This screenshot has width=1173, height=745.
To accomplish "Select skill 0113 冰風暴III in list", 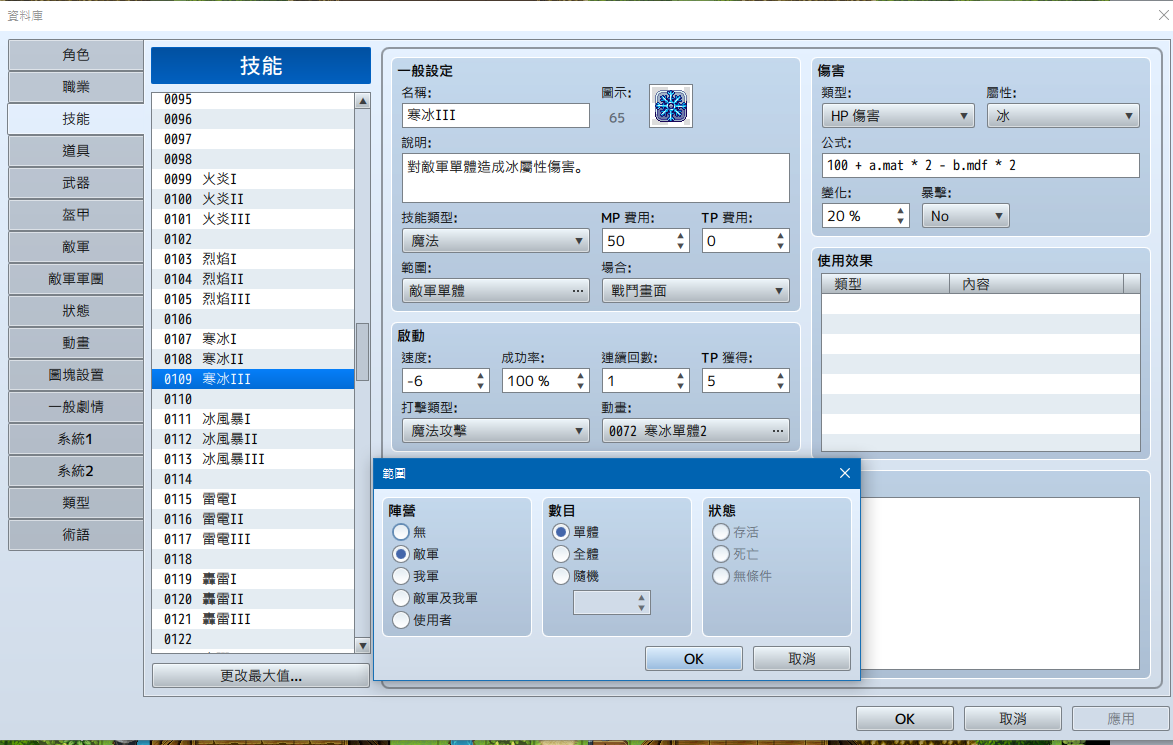I will [x=253, y=459].
